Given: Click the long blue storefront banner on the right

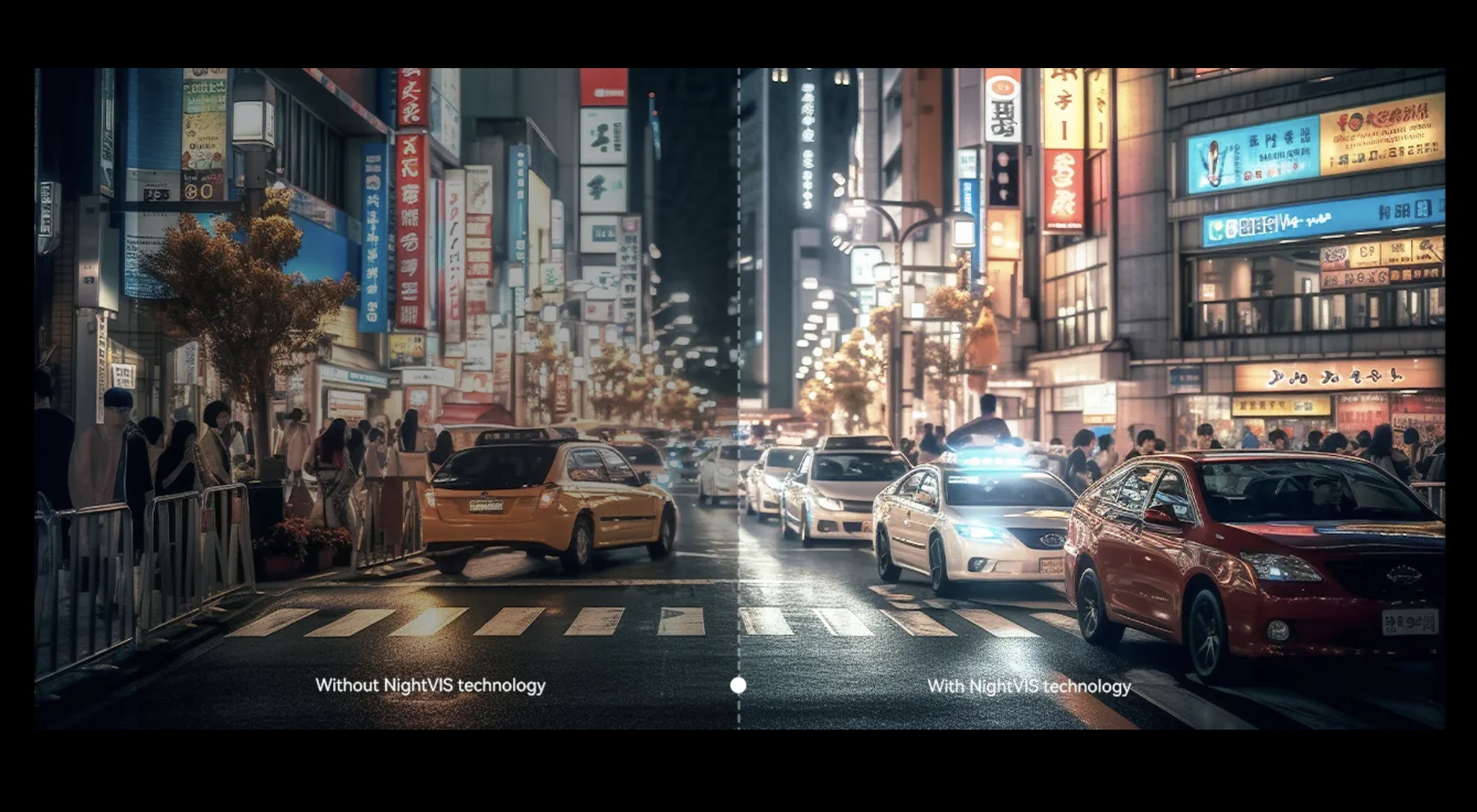Looking at the screenshot, I should [x=1324, y=219].
